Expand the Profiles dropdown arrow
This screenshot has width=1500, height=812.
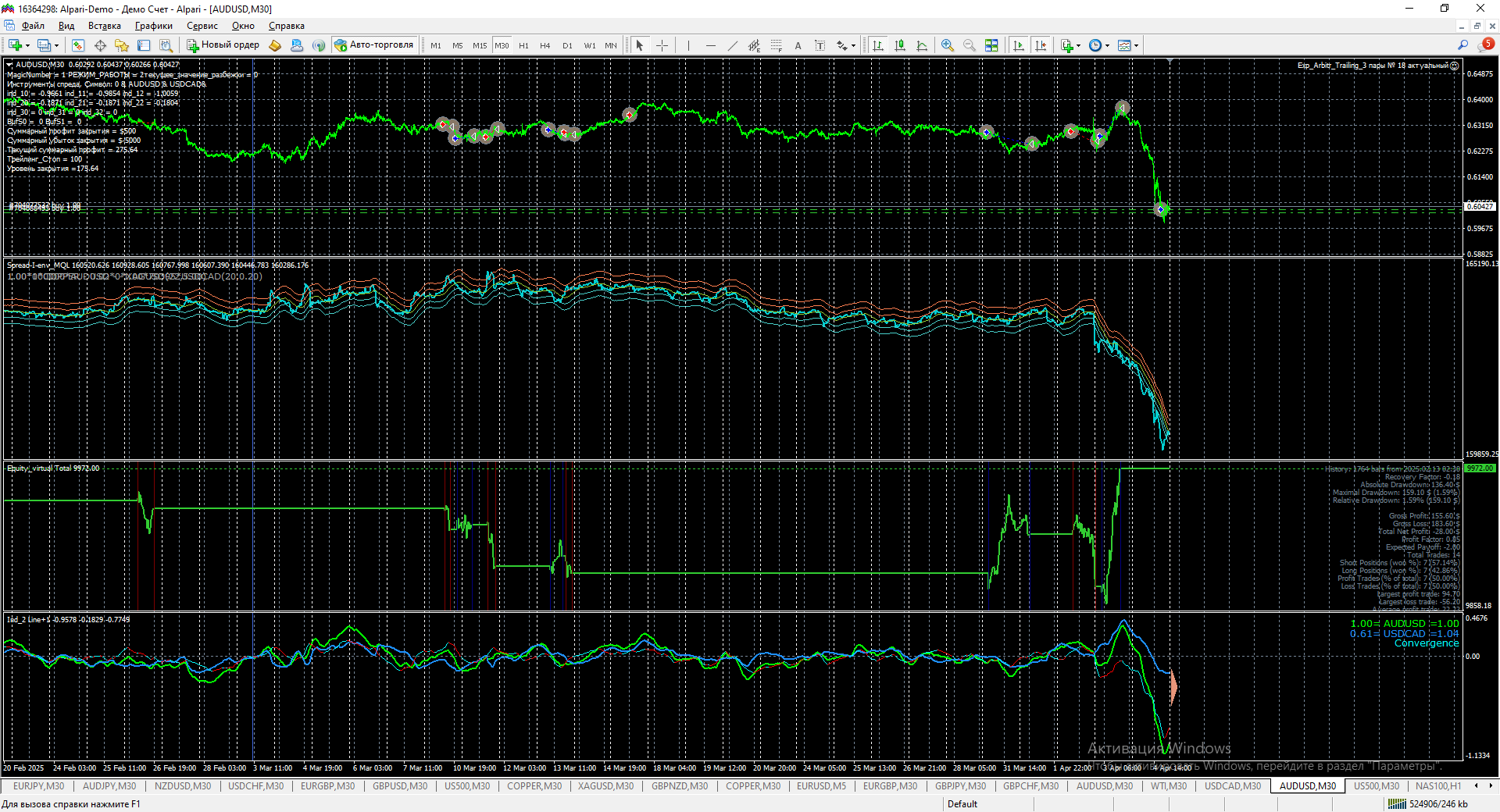coord(57,45)
